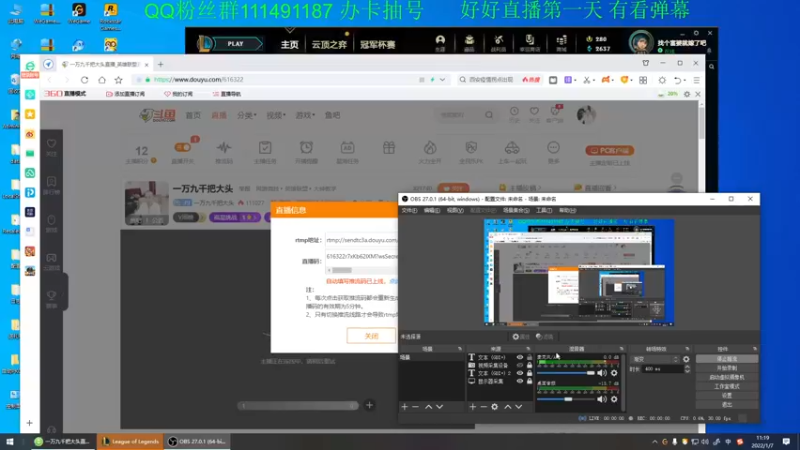This screenshot has width=800, height=450.
Task: Open the gift box icon
Action: coord(389,148)
